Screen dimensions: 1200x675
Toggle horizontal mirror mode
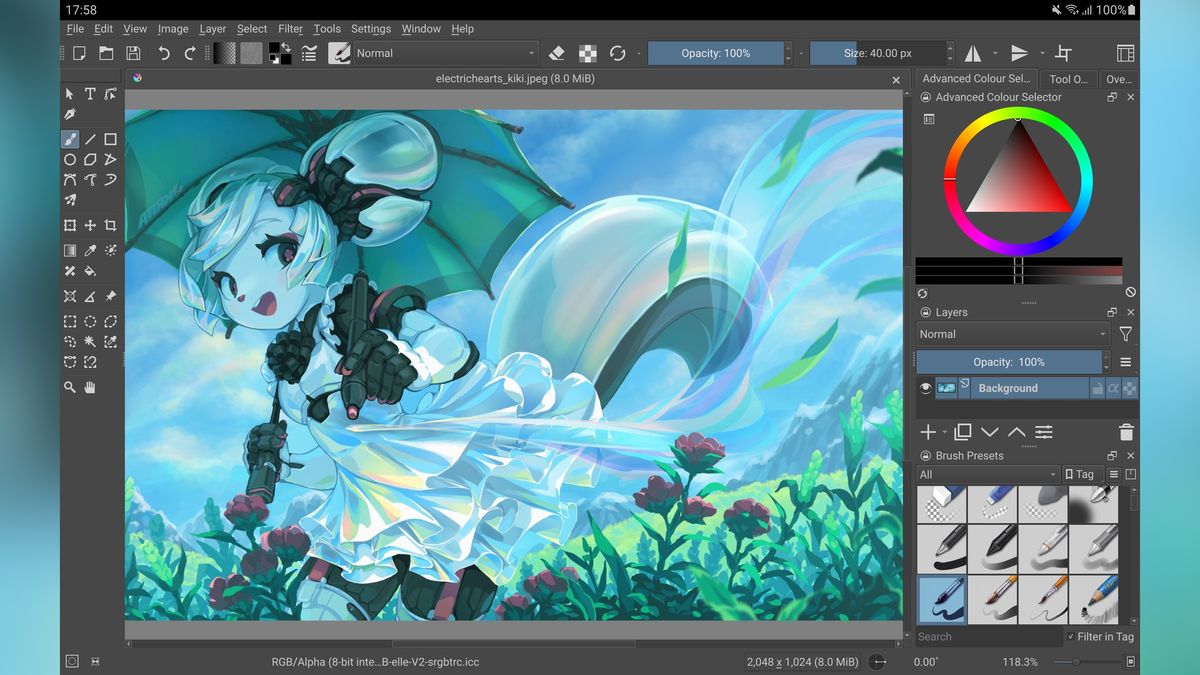(973, 53)
